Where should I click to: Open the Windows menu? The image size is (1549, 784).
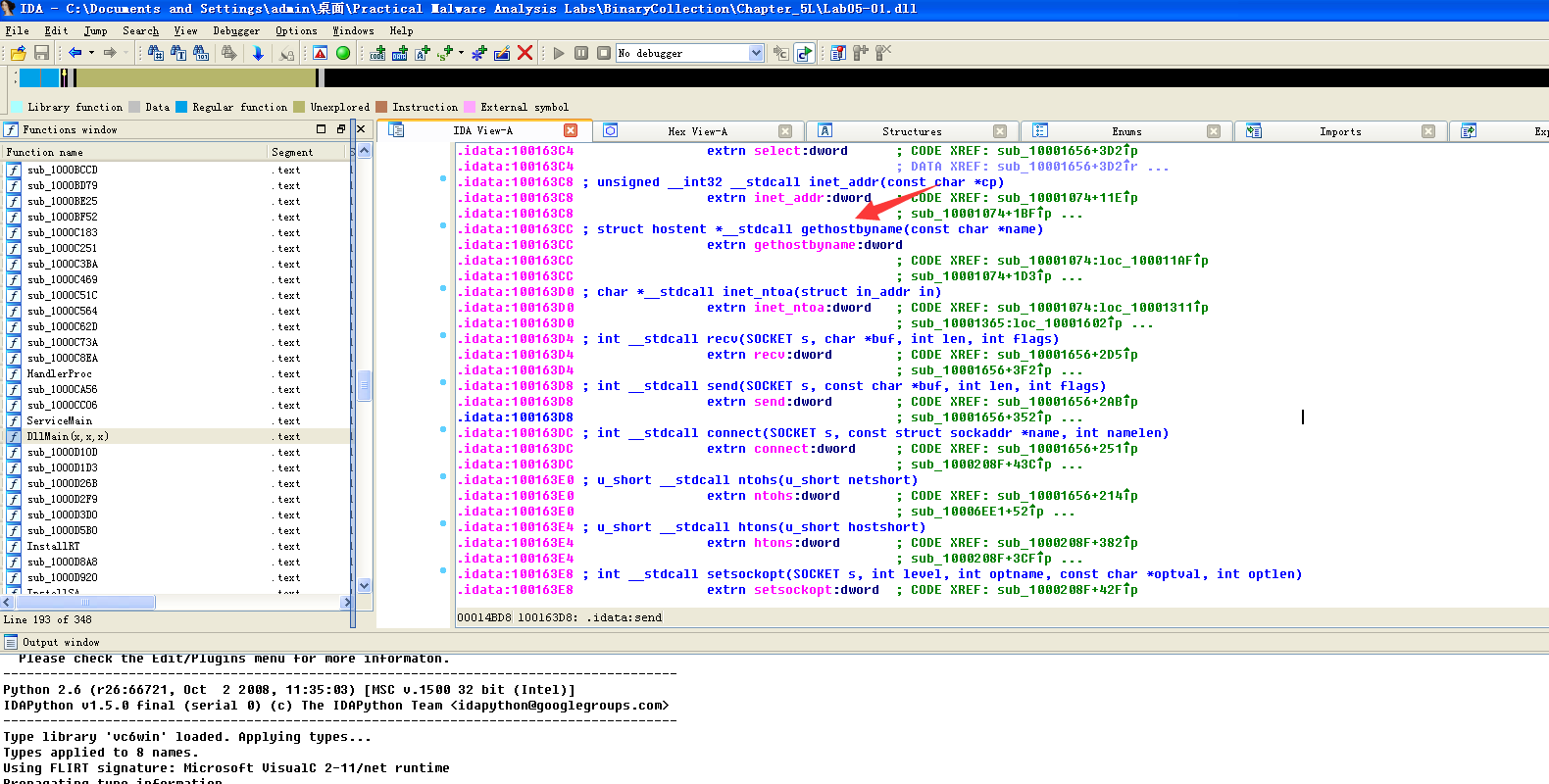pyautogui.click(x=353, y=30)
